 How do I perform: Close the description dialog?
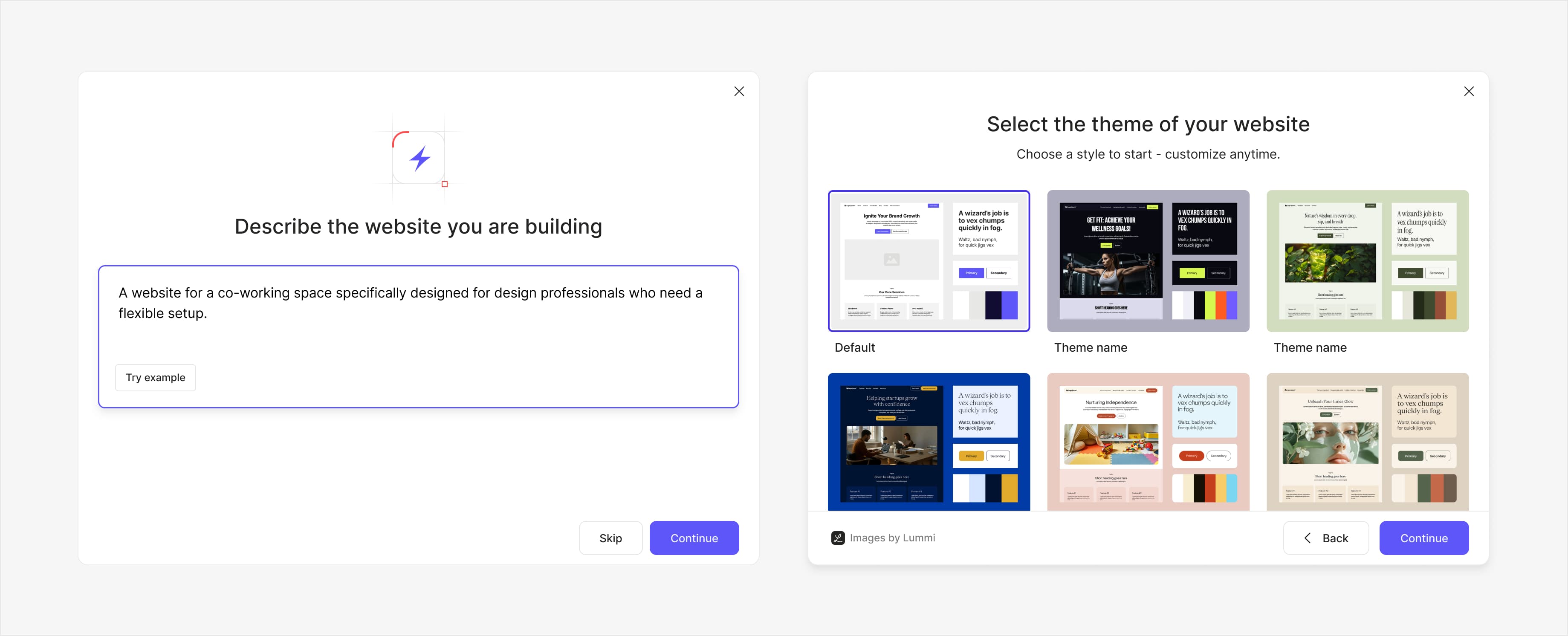tap(739, 91)
